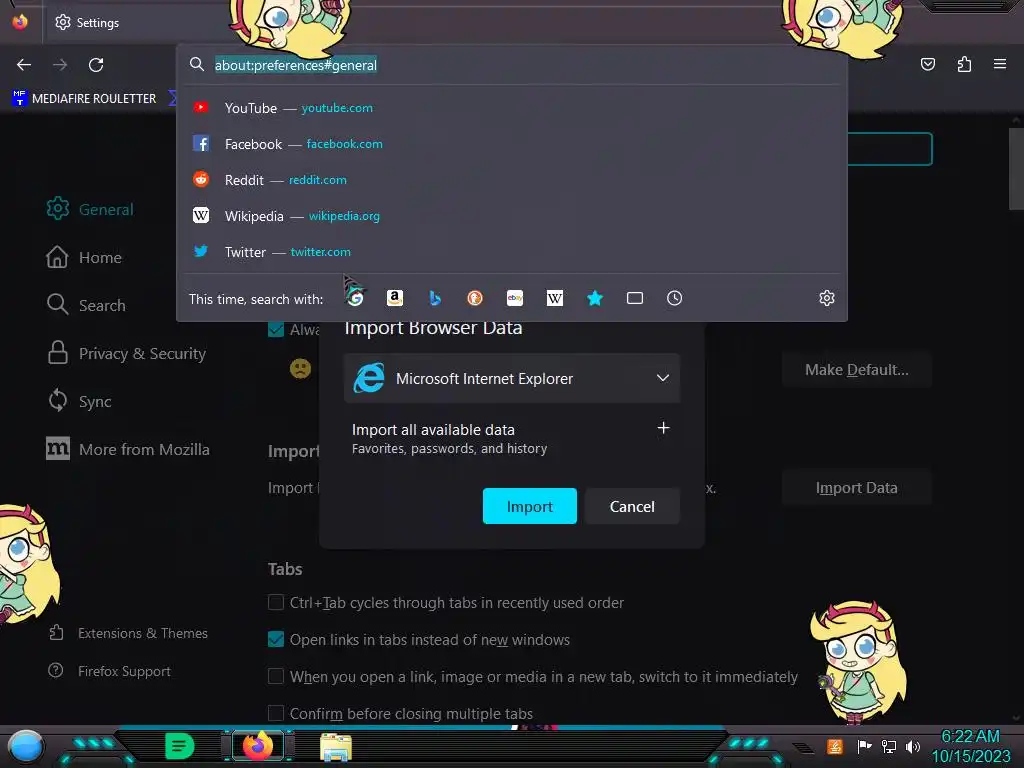Open the Extensions puzzle icon in toolbar
This screenshot has height=768, width=1024.
(964, 64)
